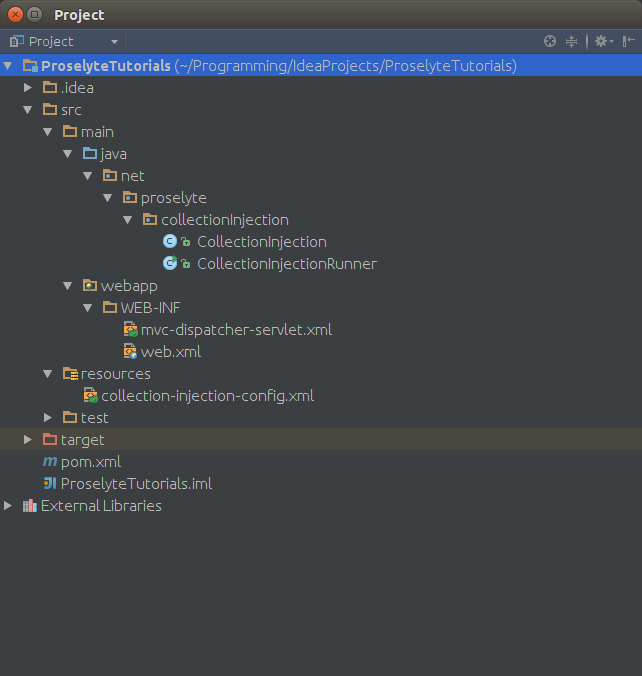Select the ProseliteTutorials root project node
The width and height of the screenshot is (642, 676).
[105, 66]
